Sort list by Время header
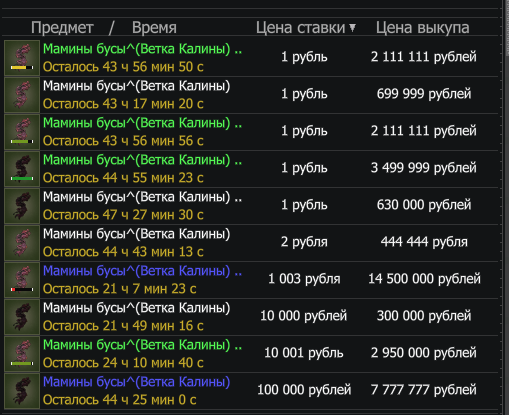The height and width of the screenshot is (415, 509). (154, 28)
